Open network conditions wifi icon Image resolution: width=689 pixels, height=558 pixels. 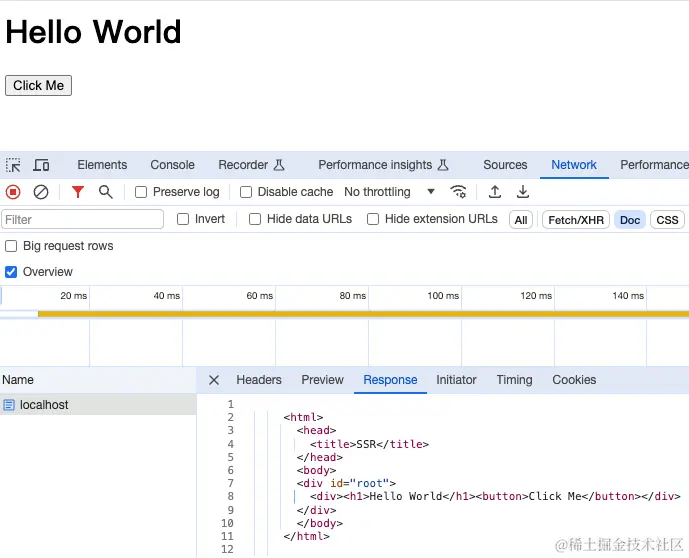point(458,192)
